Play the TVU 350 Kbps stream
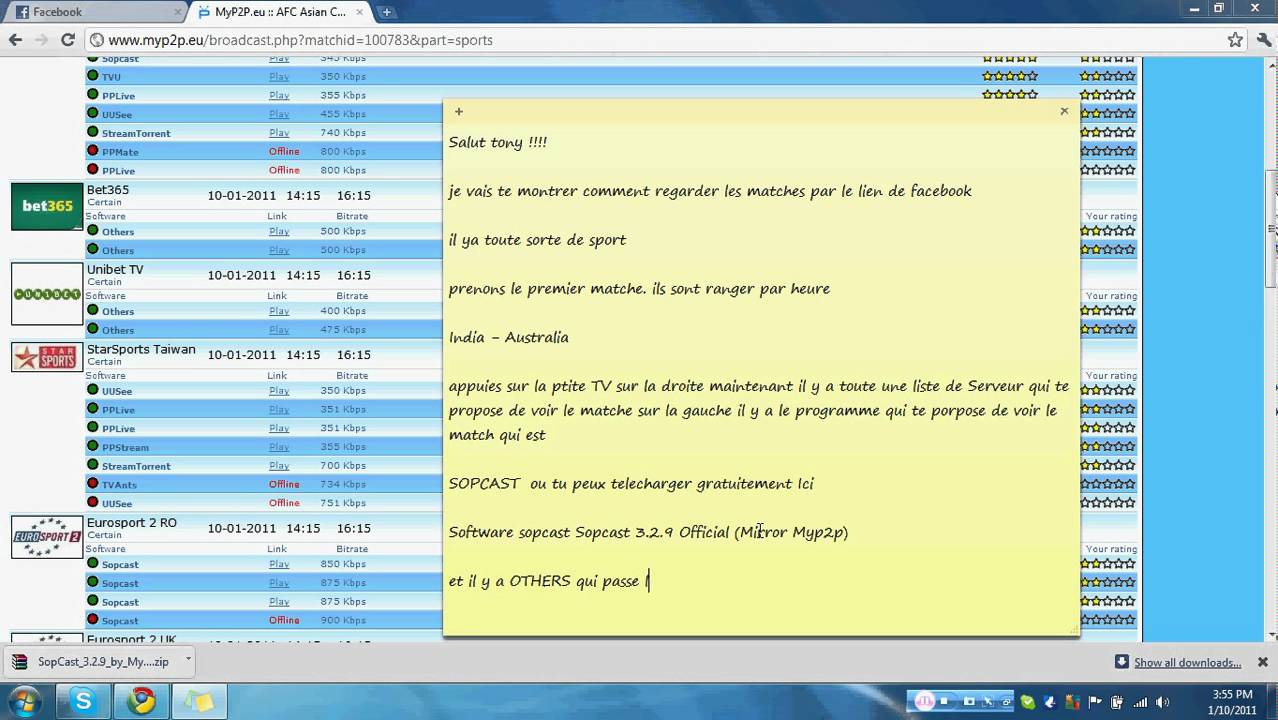The height and width of the screenshot is (720, 1278). pos(279,77)
